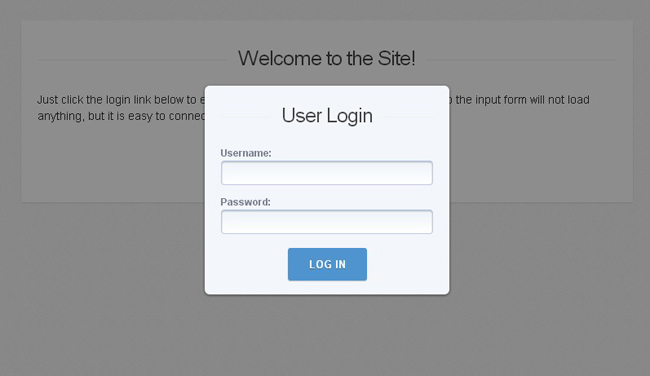Click the "Password:" field label
Screen dimensions: 650x376
coord(245,202)
